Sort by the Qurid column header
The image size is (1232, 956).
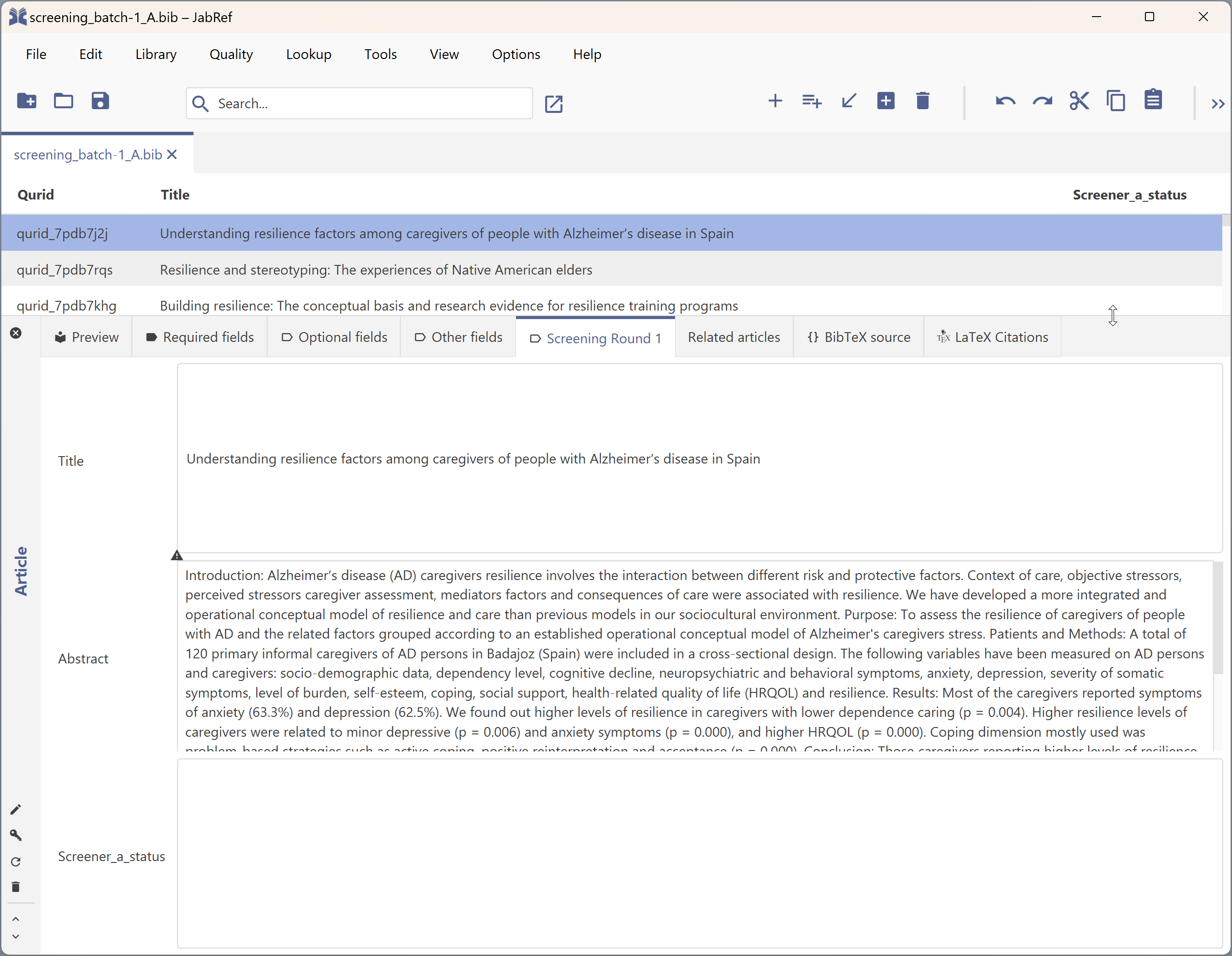tap(35, 195)
